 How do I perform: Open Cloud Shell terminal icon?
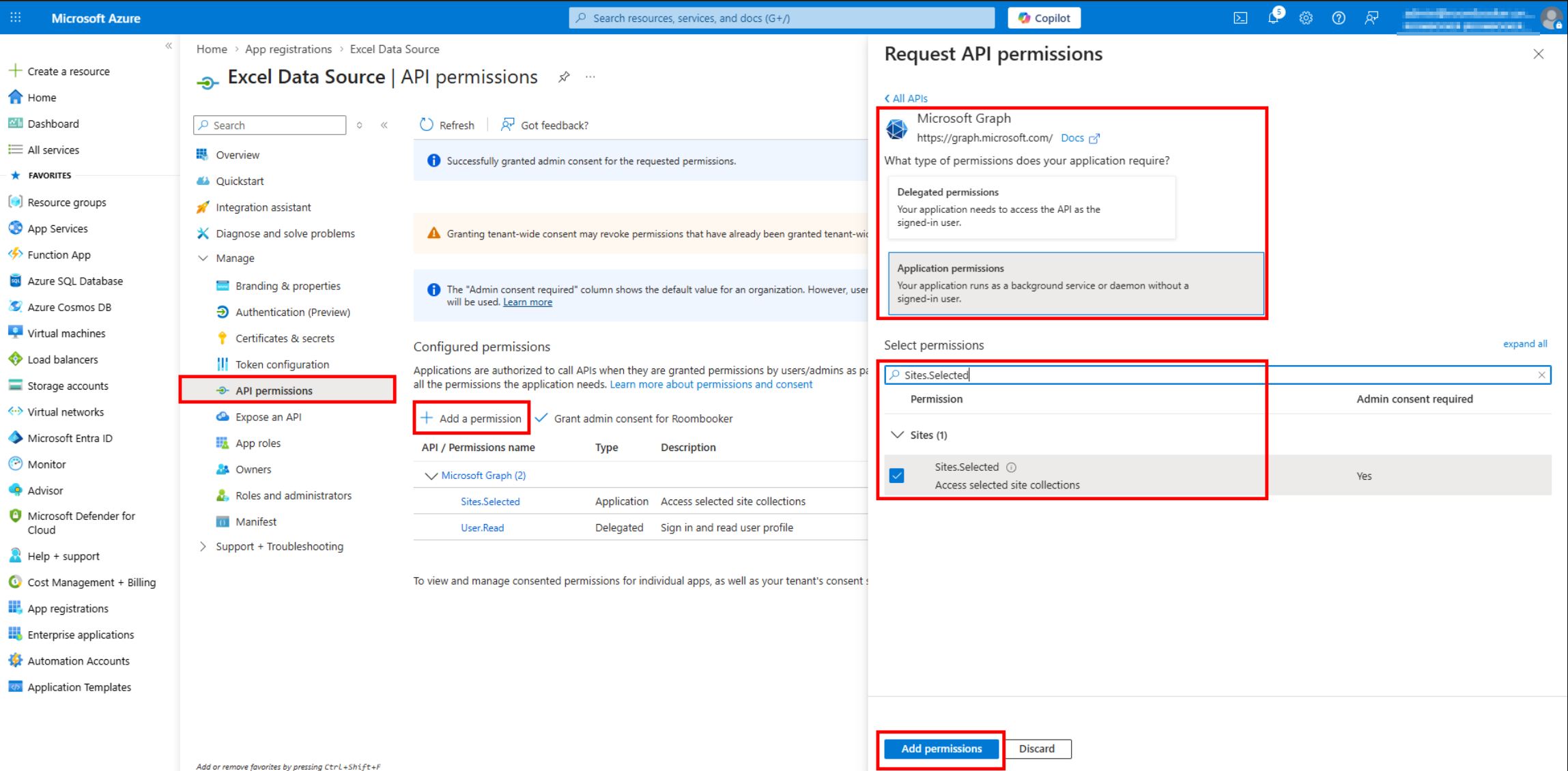click(1240, 18)
